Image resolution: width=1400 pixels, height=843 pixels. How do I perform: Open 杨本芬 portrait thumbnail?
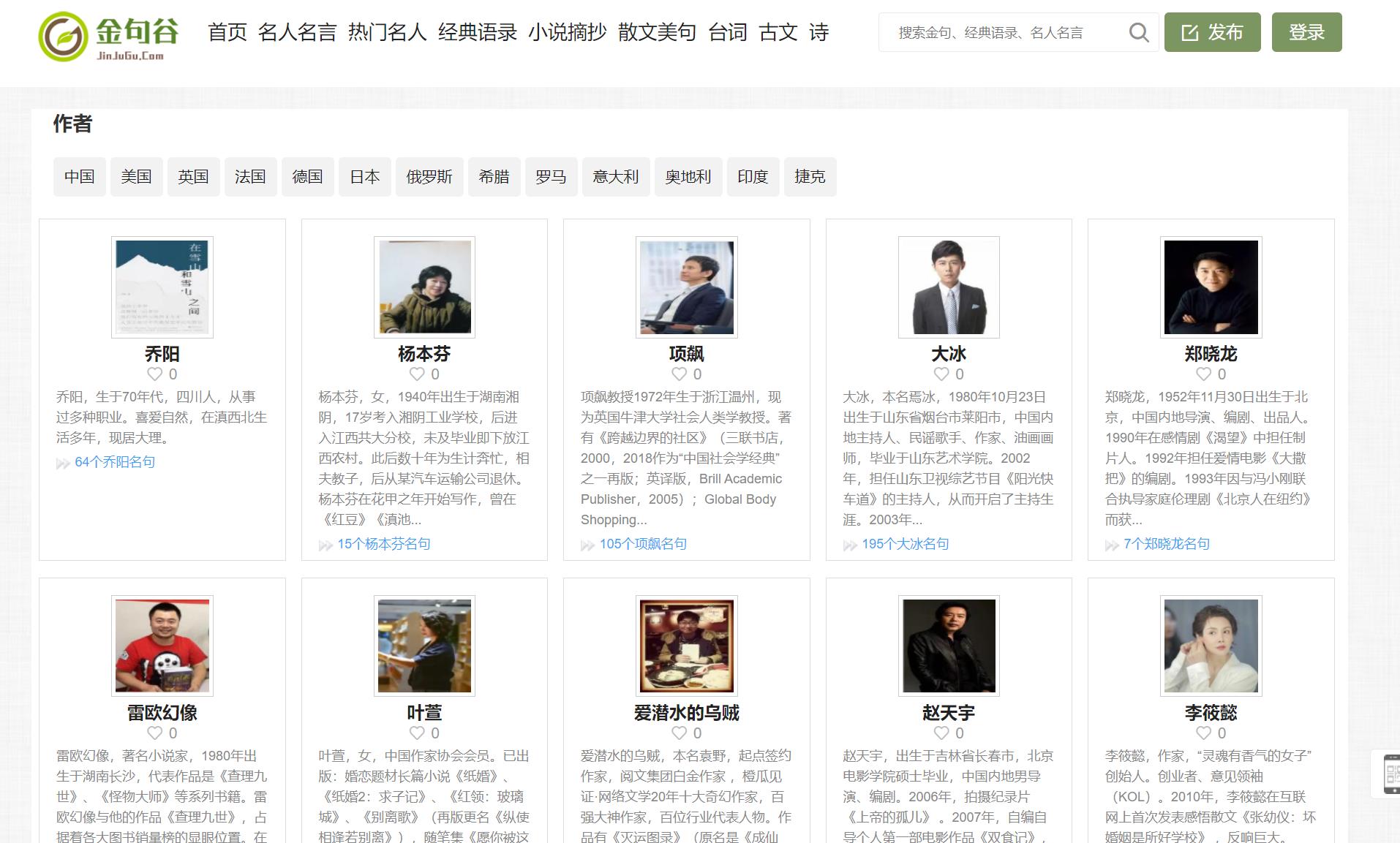coord(424,287)
